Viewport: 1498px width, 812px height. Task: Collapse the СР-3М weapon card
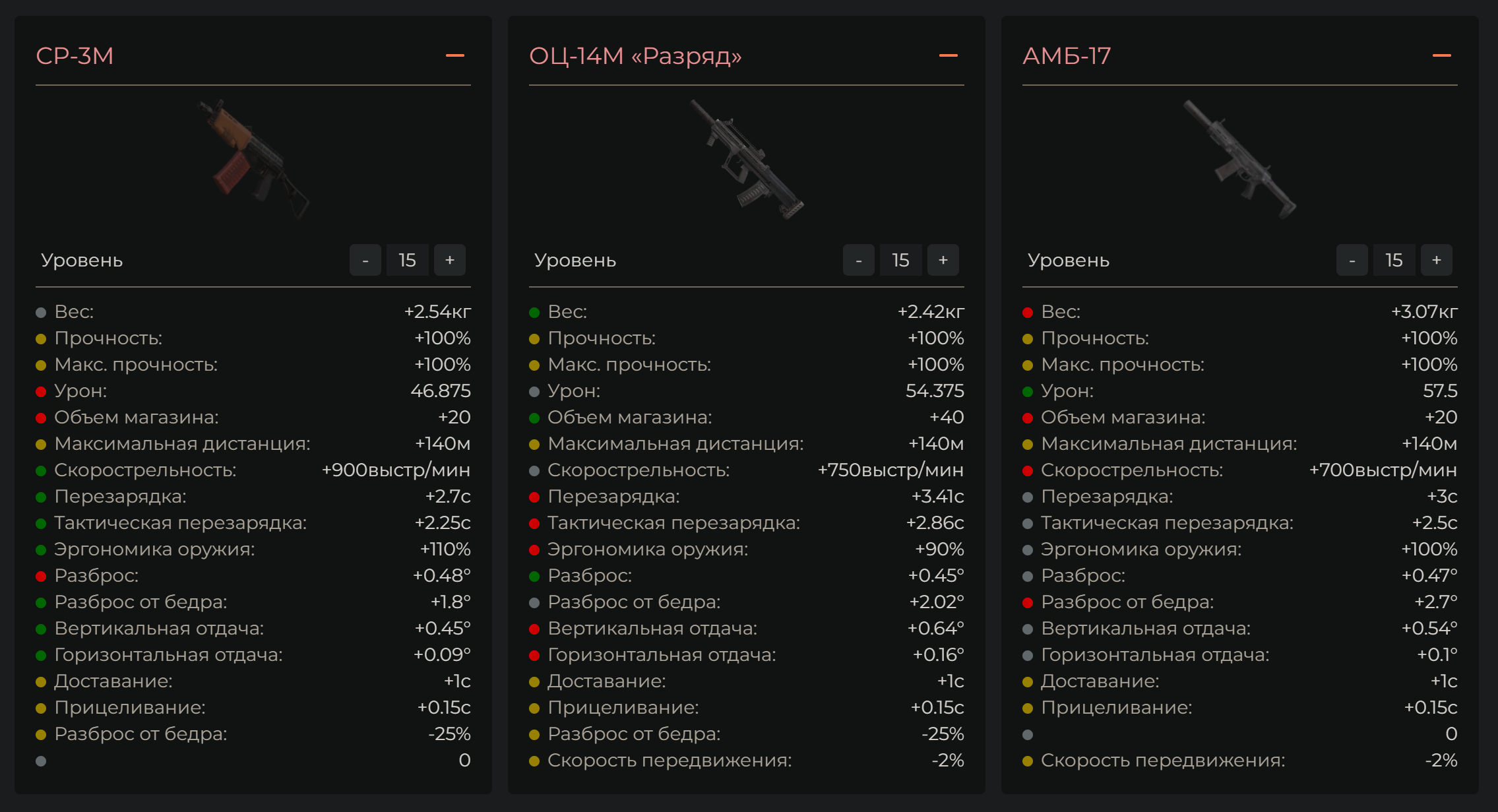click(455, 56)
